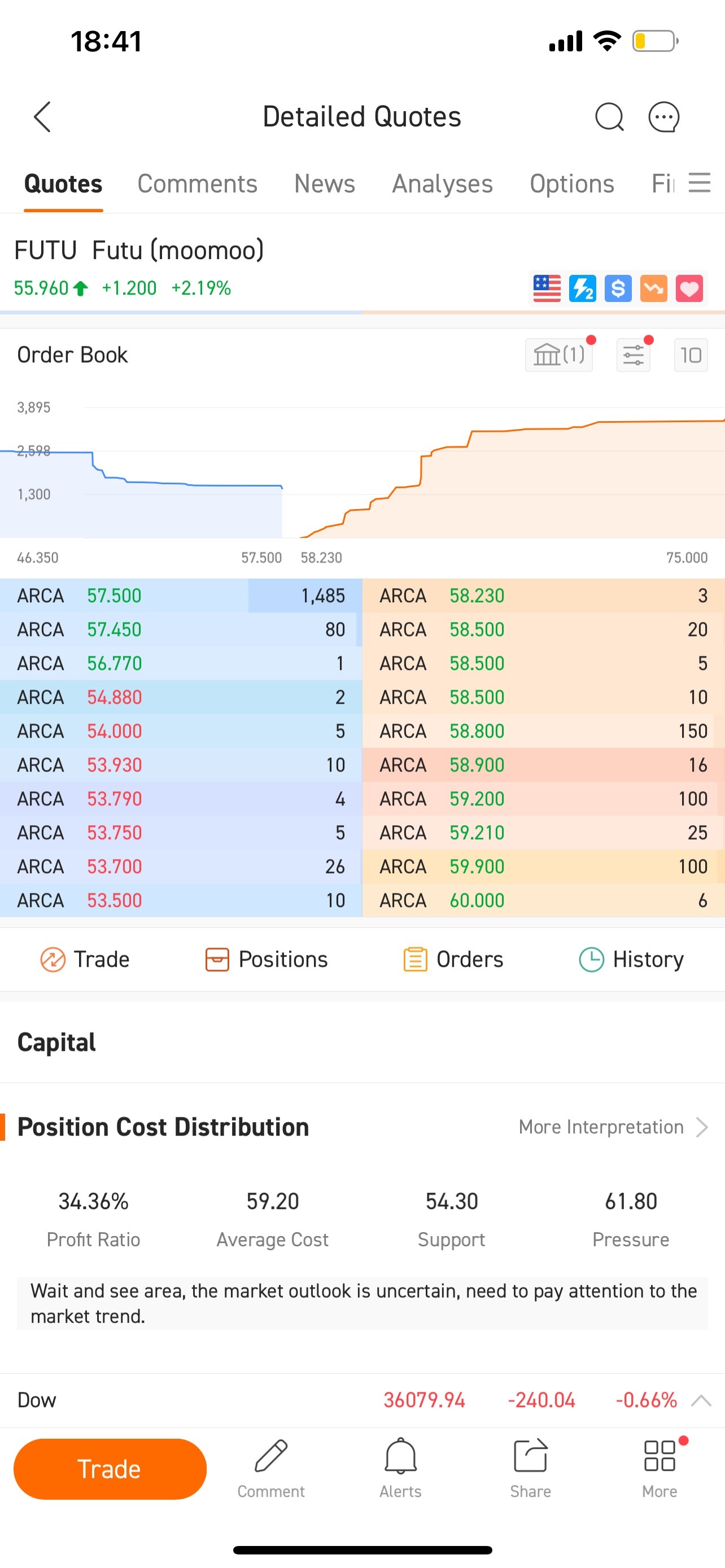The height and width of the screenshot is (1568, 725).
Task: Switch to the Comments tab
Action: pyautogui.click(x=197, y=184)
